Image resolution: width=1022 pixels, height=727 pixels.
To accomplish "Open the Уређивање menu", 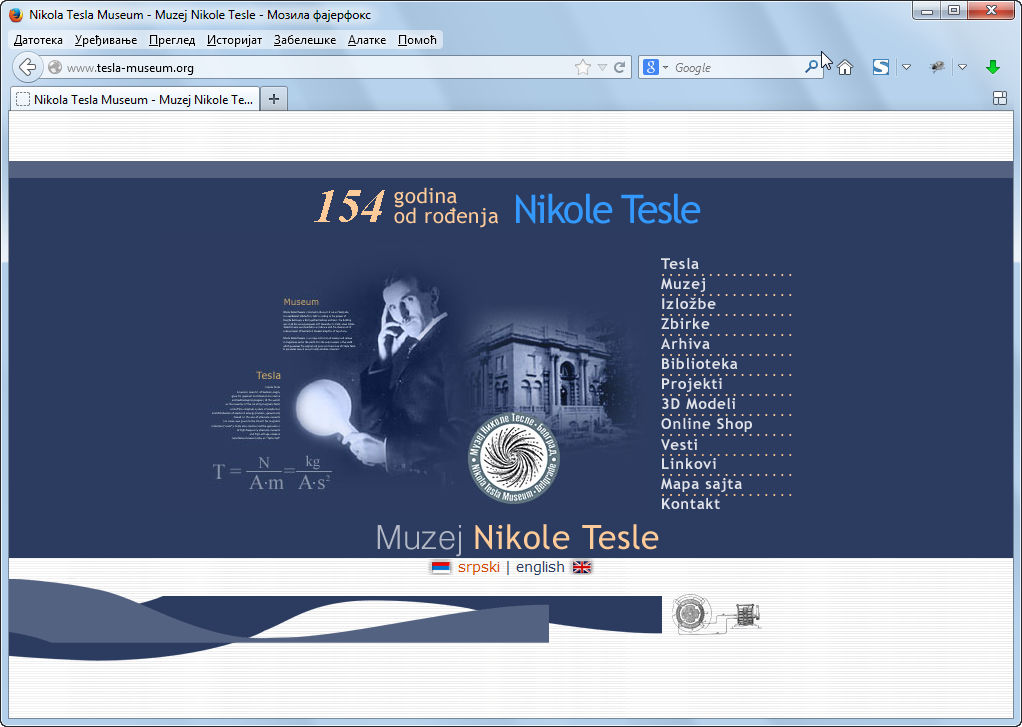I will 106,40.
